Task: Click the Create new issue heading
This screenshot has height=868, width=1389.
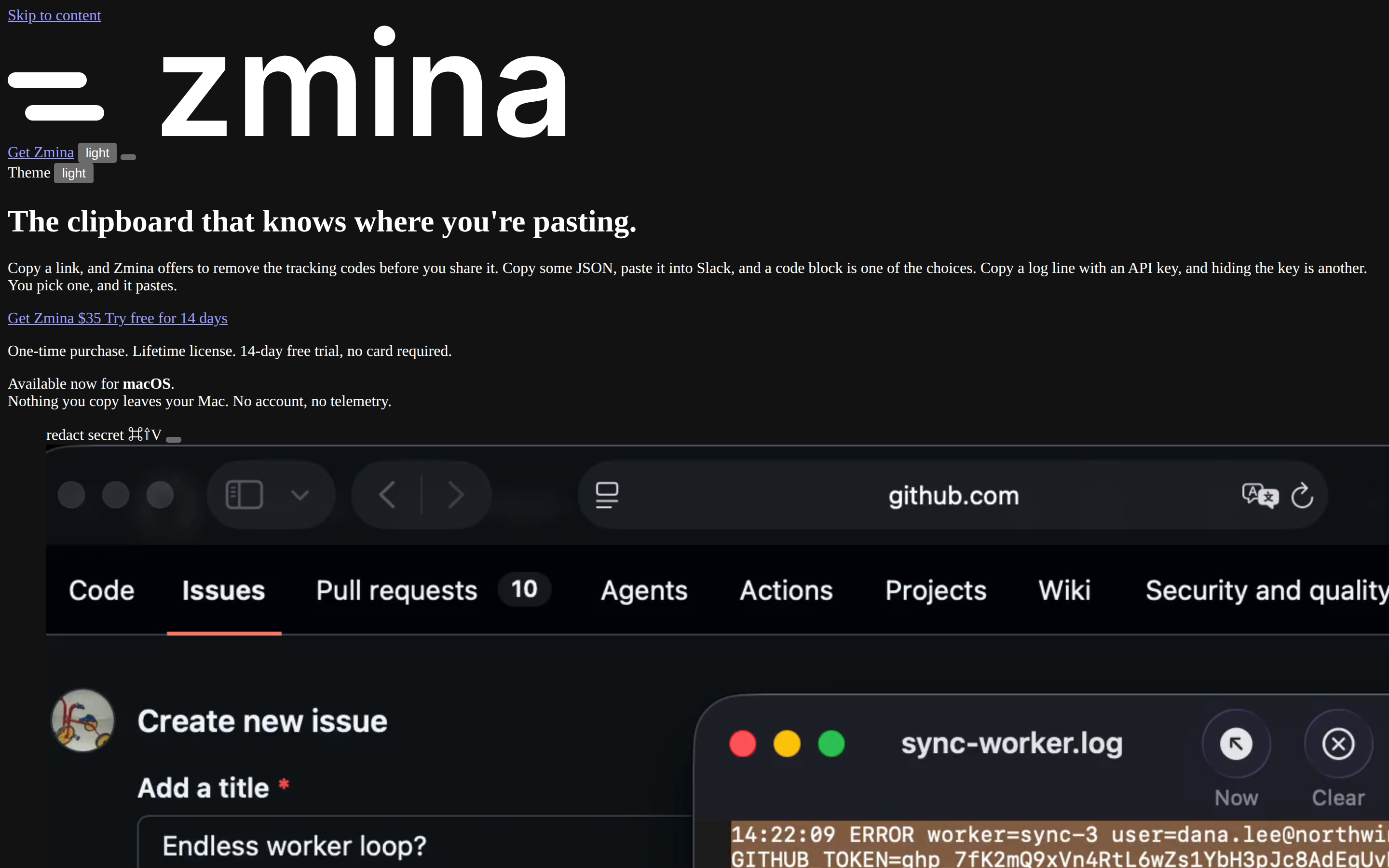Action: point(262,721)
